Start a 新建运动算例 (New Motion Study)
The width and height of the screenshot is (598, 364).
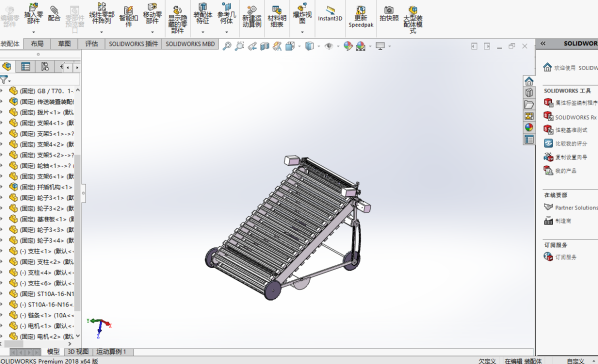(251, 16)
